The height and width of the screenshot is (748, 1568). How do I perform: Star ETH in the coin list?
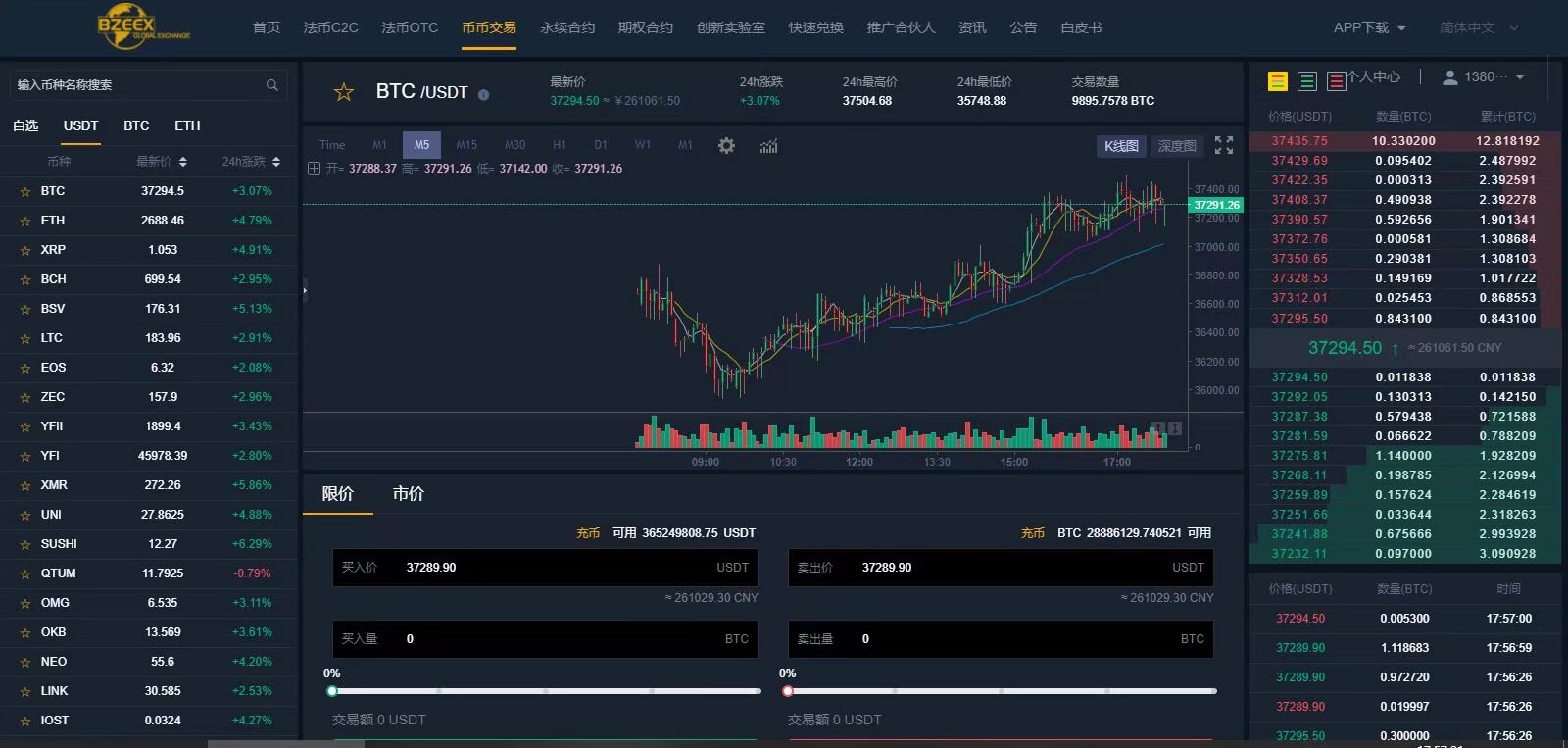25,222
